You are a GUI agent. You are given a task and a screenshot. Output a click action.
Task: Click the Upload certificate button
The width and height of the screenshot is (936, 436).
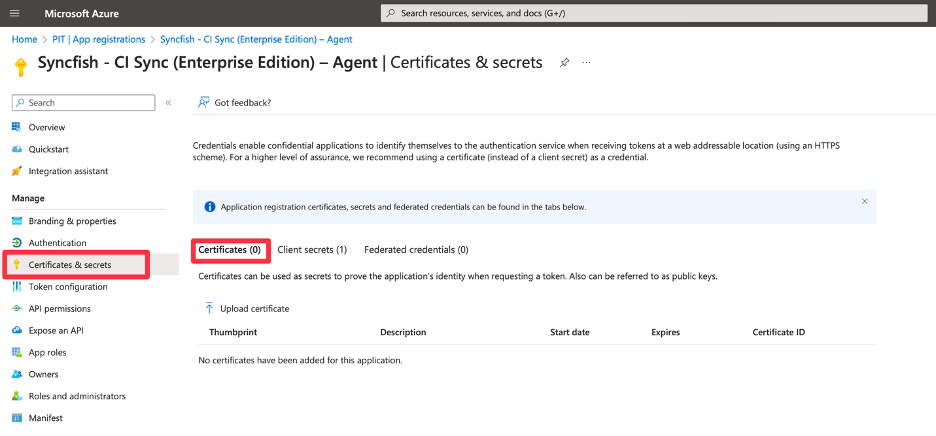[247, 309]
